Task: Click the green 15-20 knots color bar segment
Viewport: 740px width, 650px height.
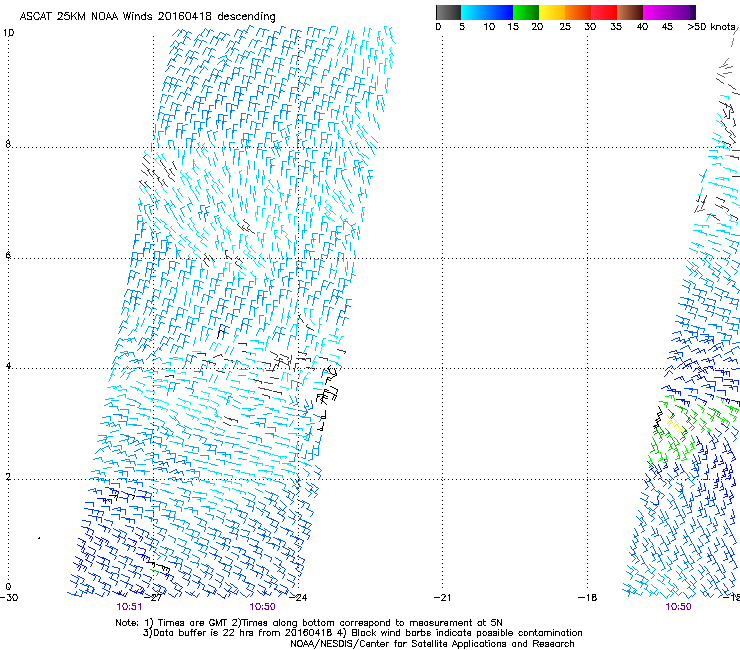Action: click(x=526, y=12)
